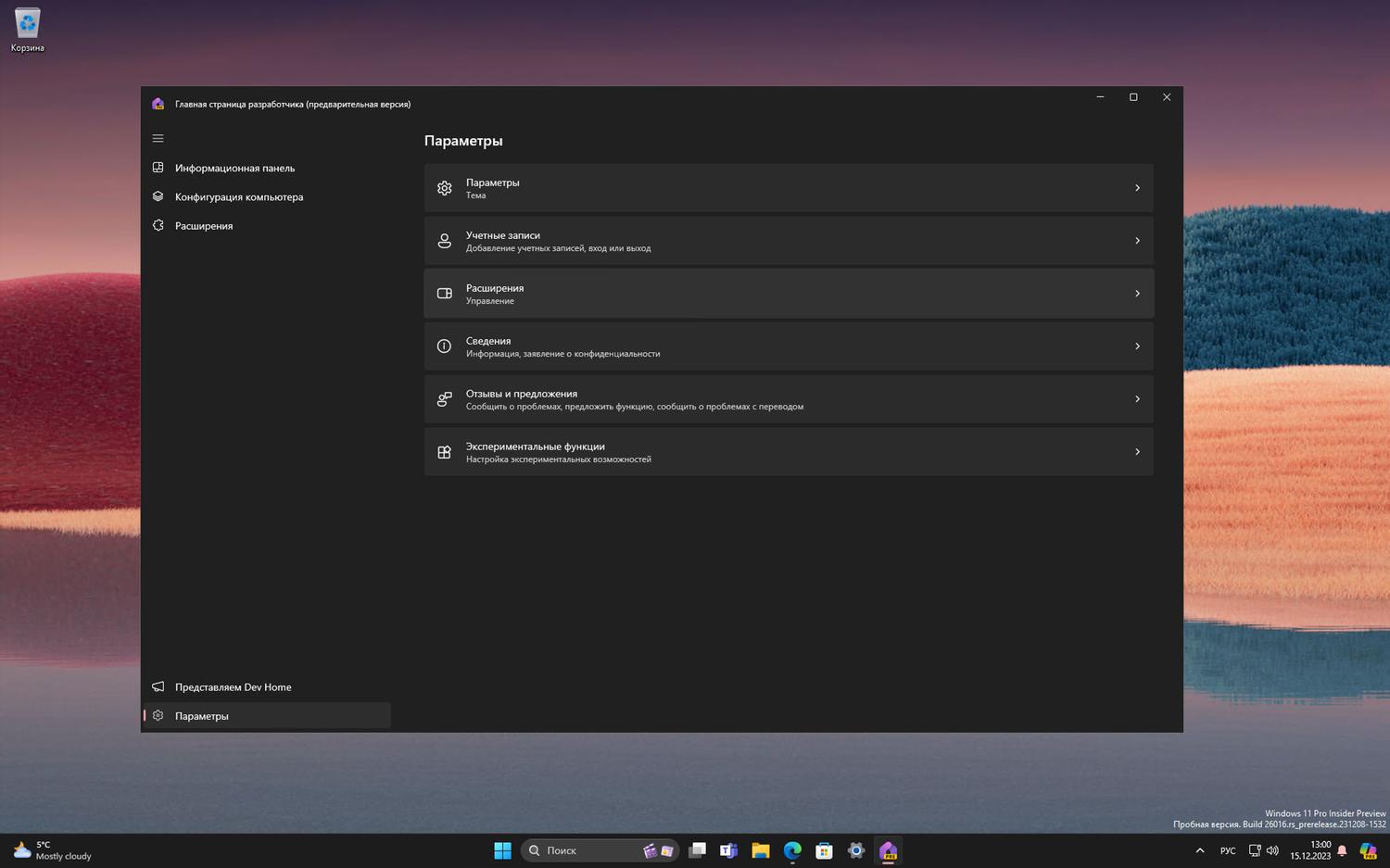This screenshot has width=1390, height=868.
Task: Expand the Параметры Тема row chevron
Action: point(1137,188)
